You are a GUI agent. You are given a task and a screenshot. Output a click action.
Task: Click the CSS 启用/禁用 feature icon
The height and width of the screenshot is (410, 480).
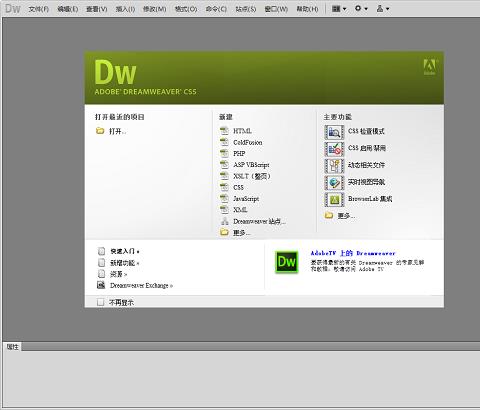pos(334,149)
